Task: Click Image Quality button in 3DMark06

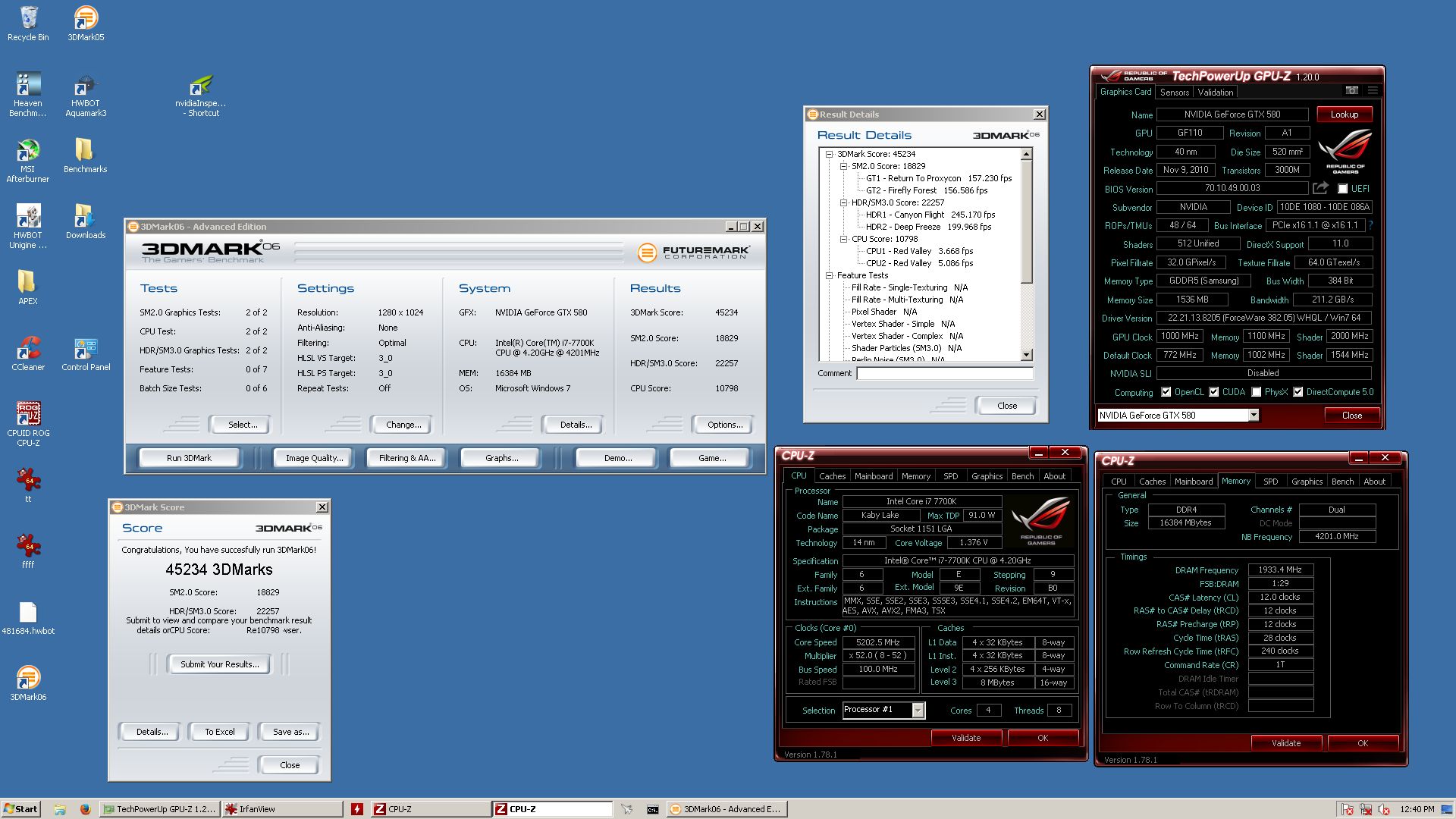Action: [314, 458]
